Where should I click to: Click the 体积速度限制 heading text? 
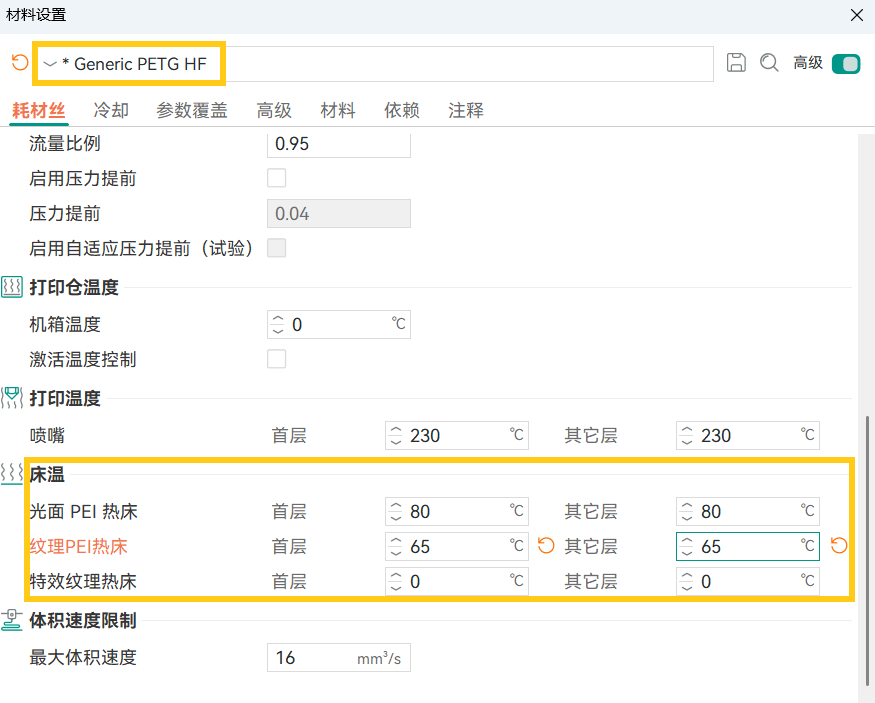pyautogui.click(x=83, y=620)
